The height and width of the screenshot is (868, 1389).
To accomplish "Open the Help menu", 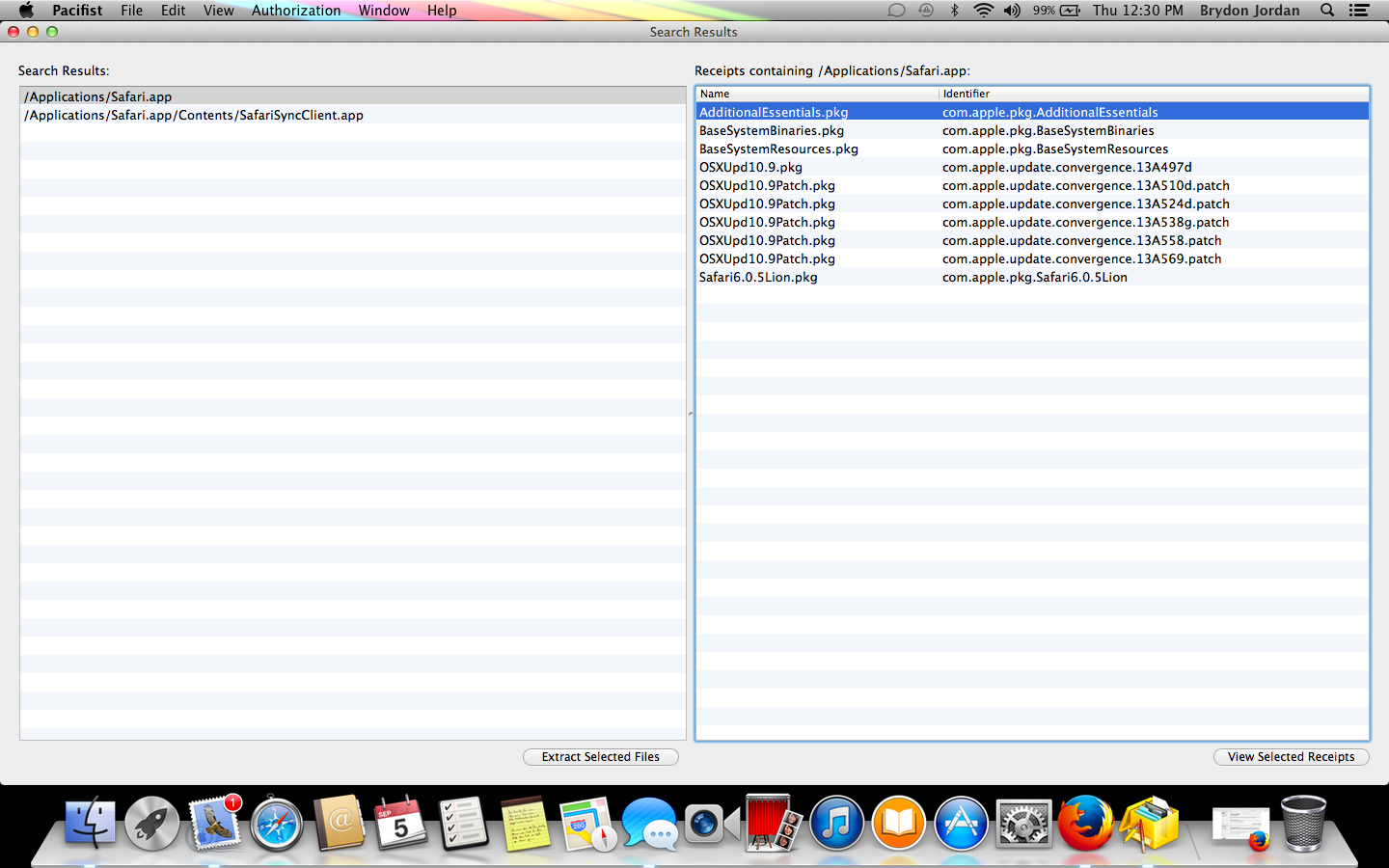I will coord(442,11).
